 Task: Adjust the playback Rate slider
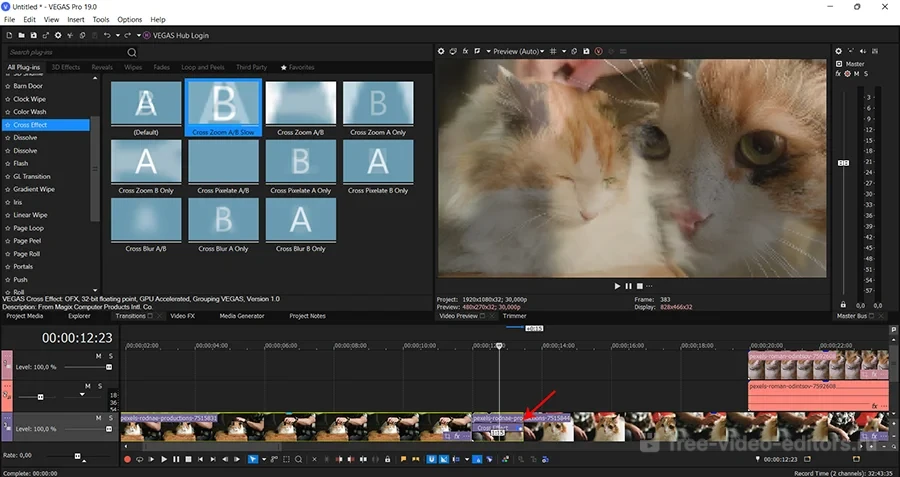(x=78, y=456)
